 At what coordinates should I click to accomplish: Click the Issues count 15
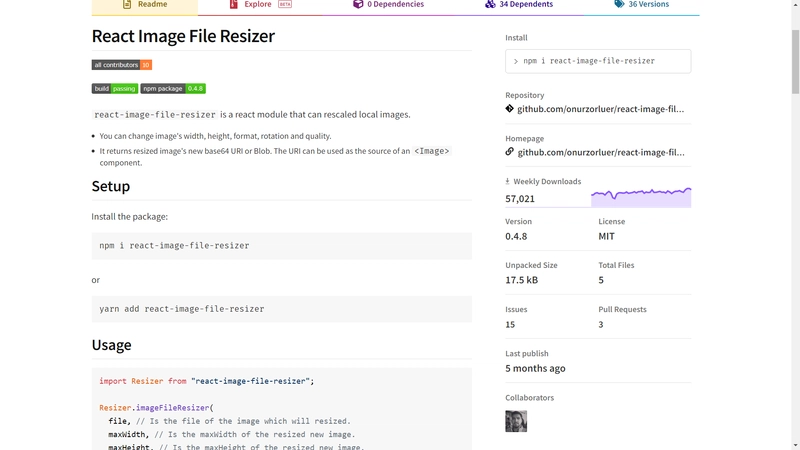coord(510,324)
